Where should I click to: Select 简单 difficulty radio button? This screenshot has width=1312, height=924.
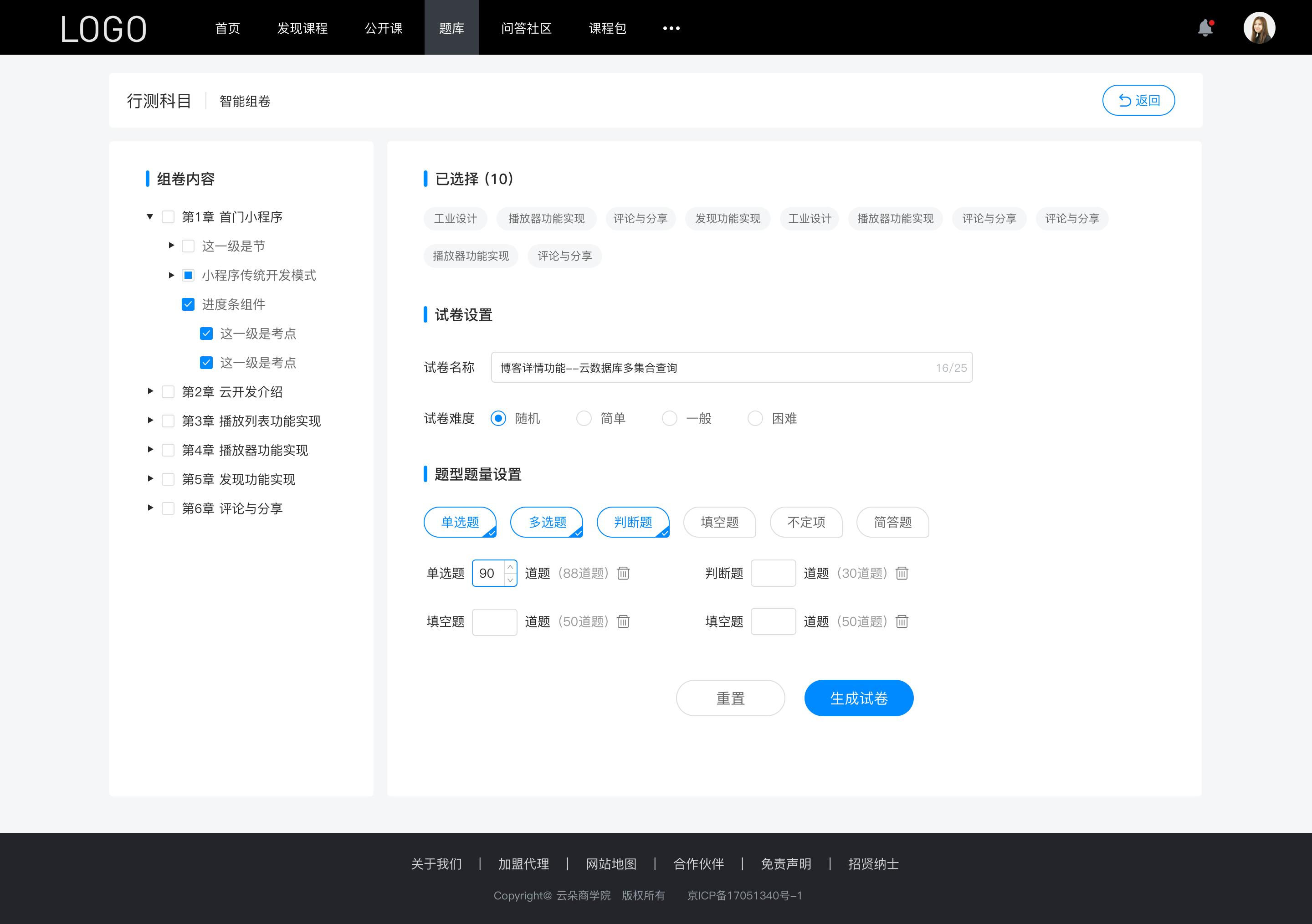583,418
